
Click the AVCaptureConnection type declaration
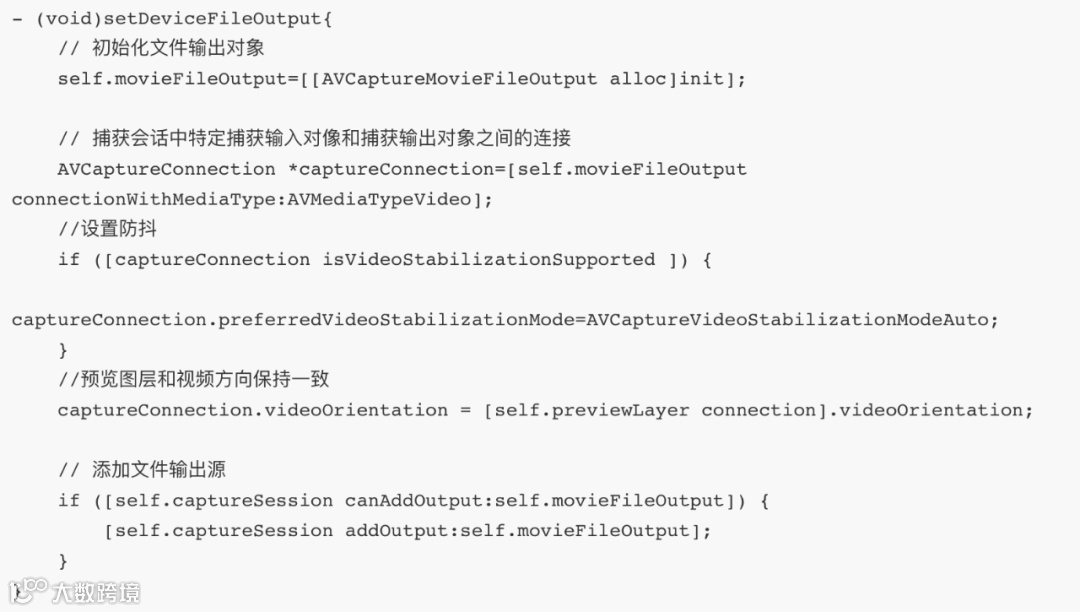pos(166,169)
